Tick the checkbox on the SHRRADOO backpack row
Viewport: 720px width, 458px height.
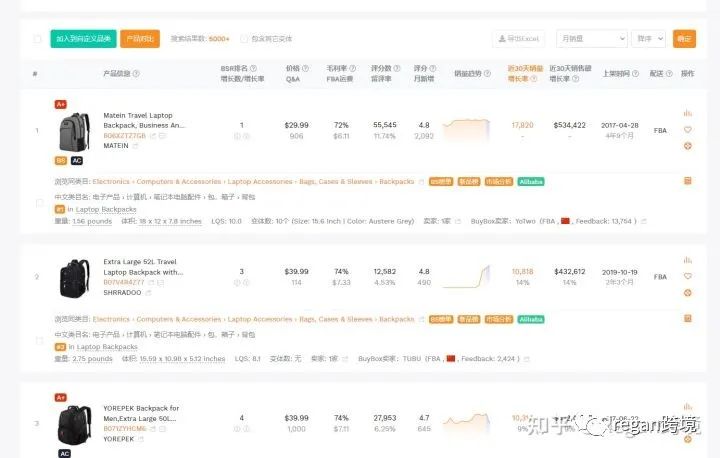pyautogui.click(x=39, y=340)
